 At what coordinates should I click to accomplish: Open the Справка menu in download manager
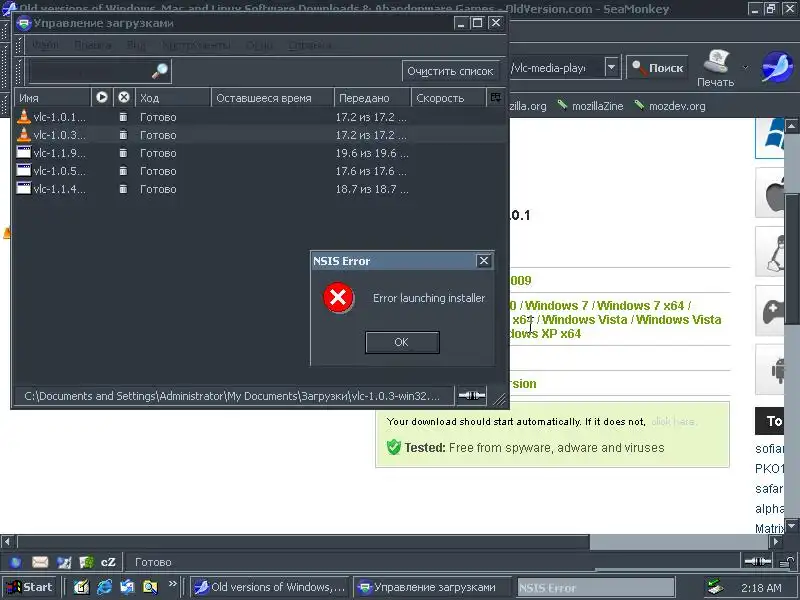pyautogui.click(x=310, y=45)
